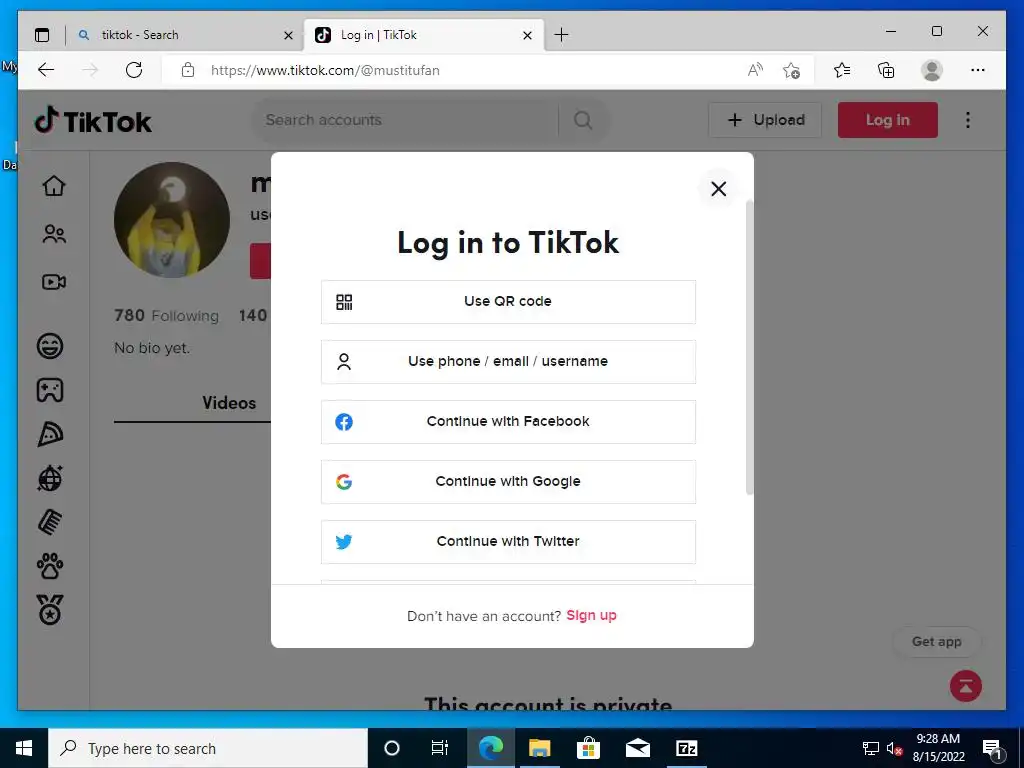Click the address bar URL
This screenshot has height=768, width=1024.
pyautogui.click(x=325, y=71)
